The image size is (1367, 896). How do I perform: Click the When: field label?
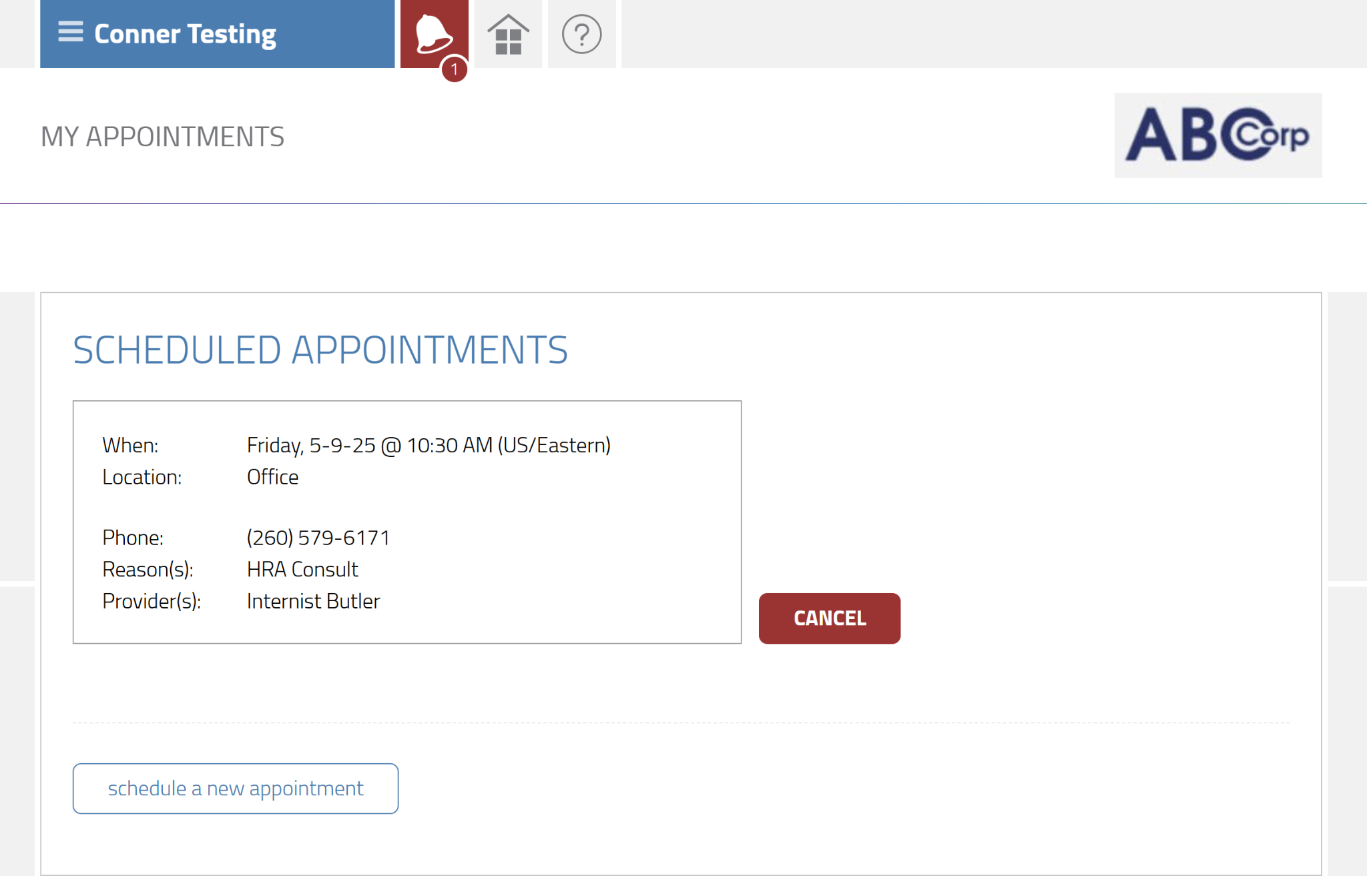pos(130,445)
